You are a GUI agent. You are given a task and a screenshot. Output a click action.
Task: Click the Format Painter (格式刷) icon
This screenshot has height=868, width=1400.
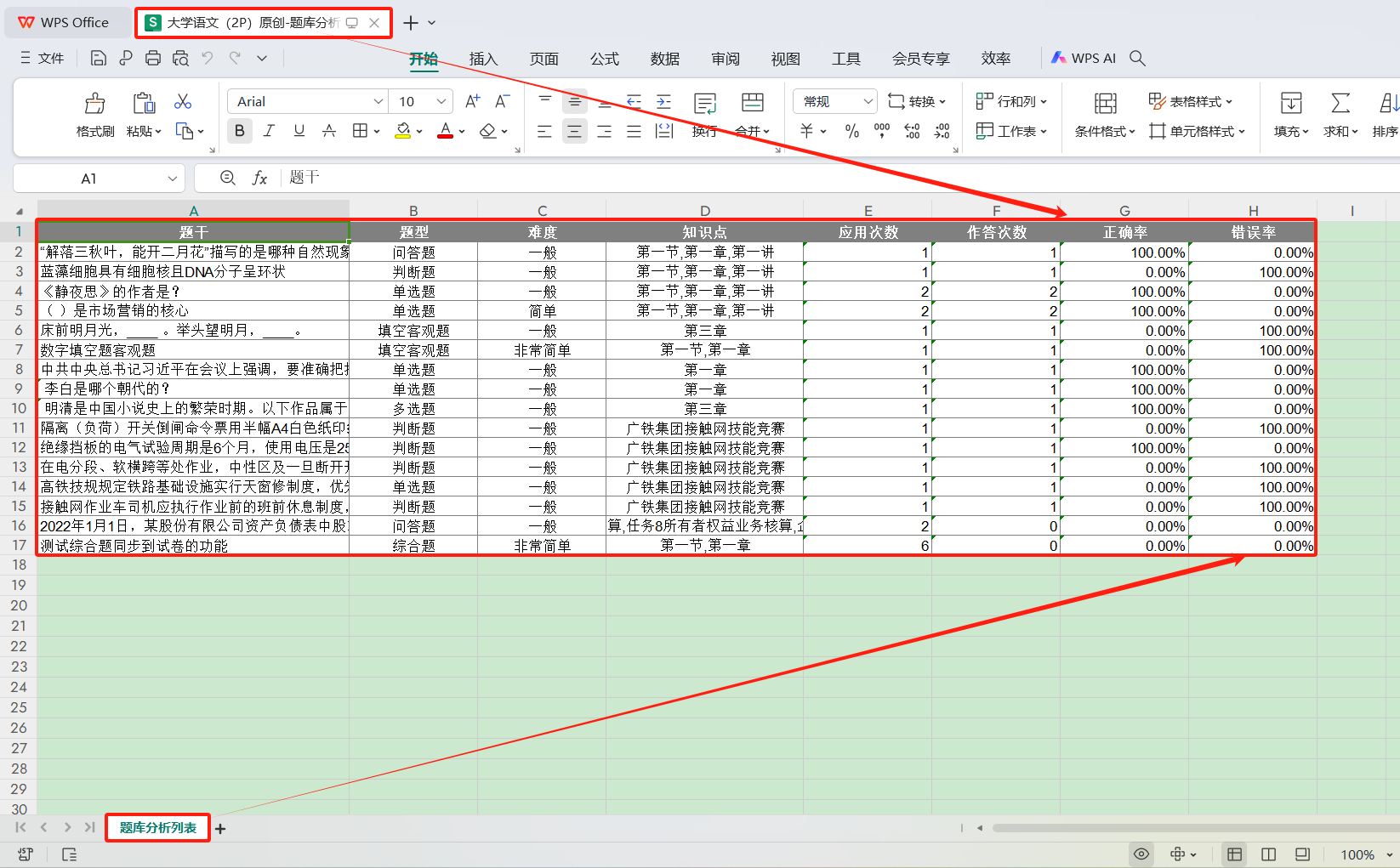(x=94, y=104)
